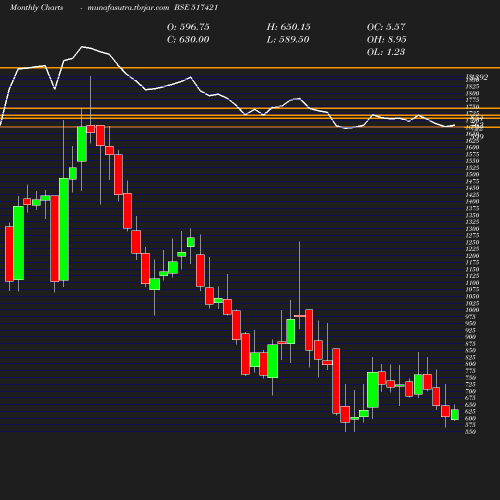Click the 1275 price axis label
Screen dimensions: 500x500
coord(472,235)
